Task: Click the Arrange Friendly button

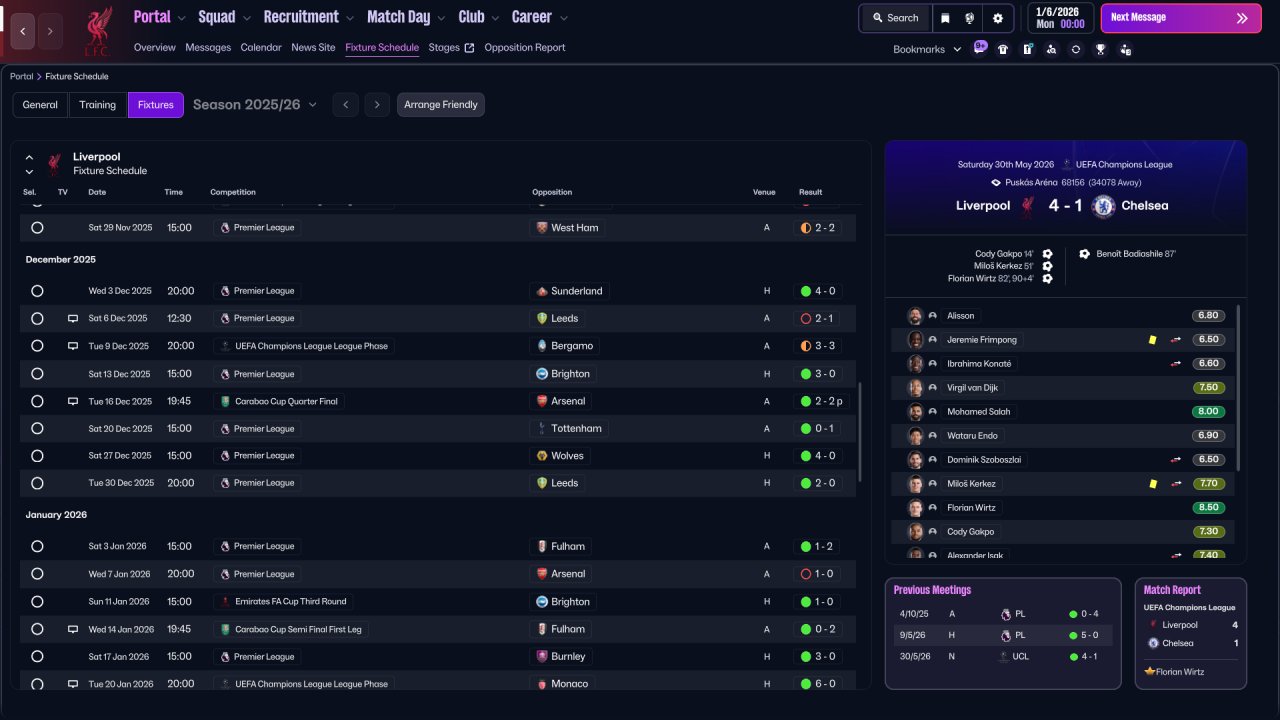Action: (441, 105)
